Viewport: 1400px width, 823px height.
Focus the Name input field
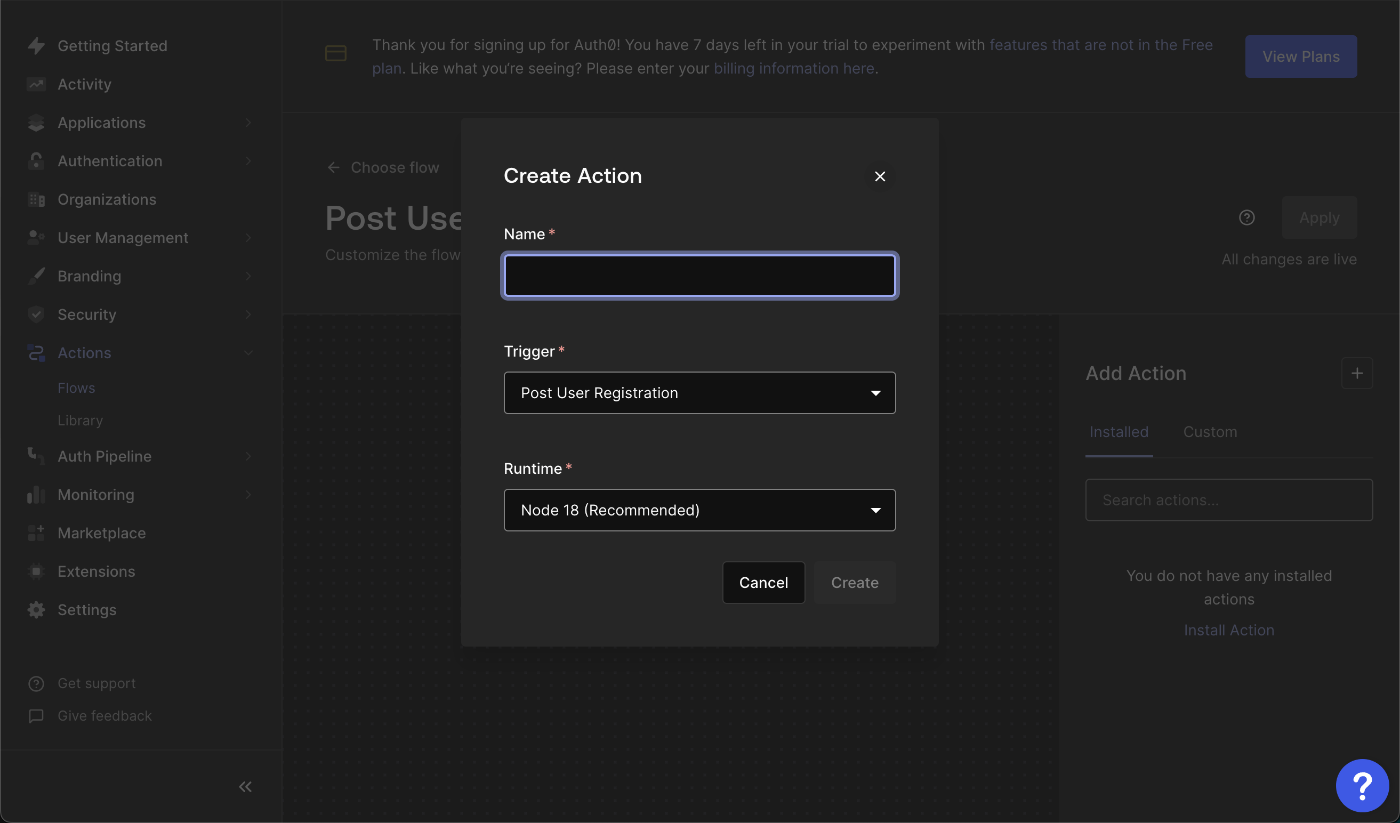pos(700,276)
